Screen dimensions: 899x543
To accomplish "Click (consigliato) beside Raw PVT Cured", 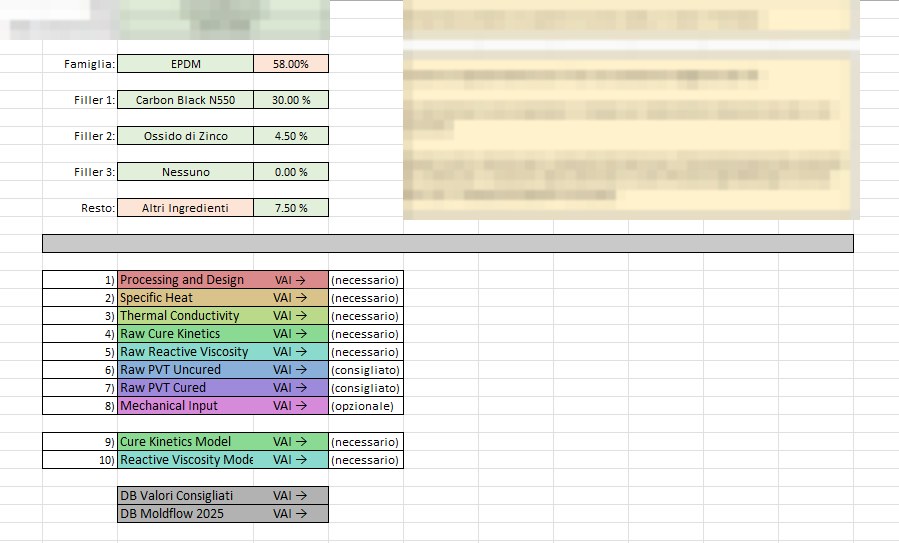I will (366, 388).
